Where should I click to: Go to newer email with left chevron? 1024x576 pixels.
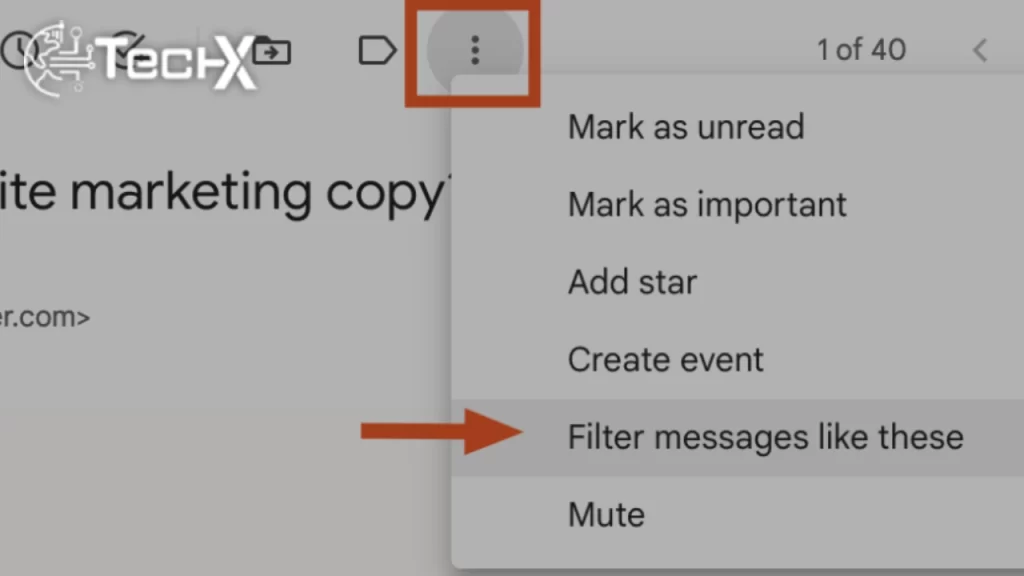point(980,50)
